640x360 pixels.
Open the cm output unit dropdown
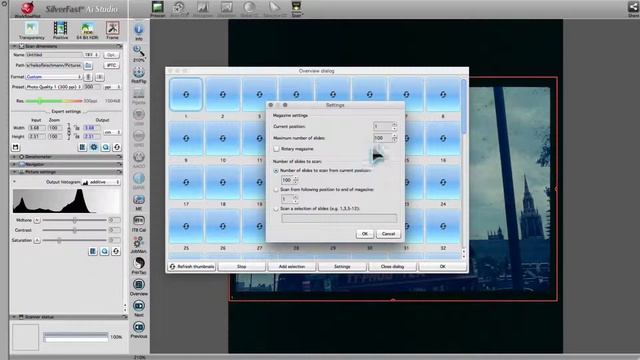coord(112,132)
